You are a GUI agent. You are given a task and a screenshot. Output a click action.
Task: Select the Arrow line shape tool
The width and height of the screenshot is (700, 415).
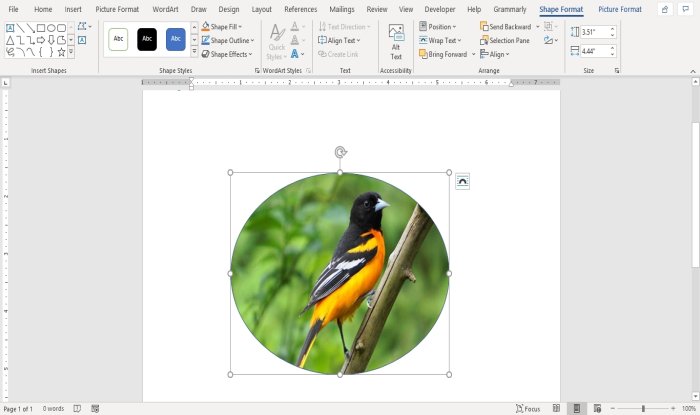[31, 28]
